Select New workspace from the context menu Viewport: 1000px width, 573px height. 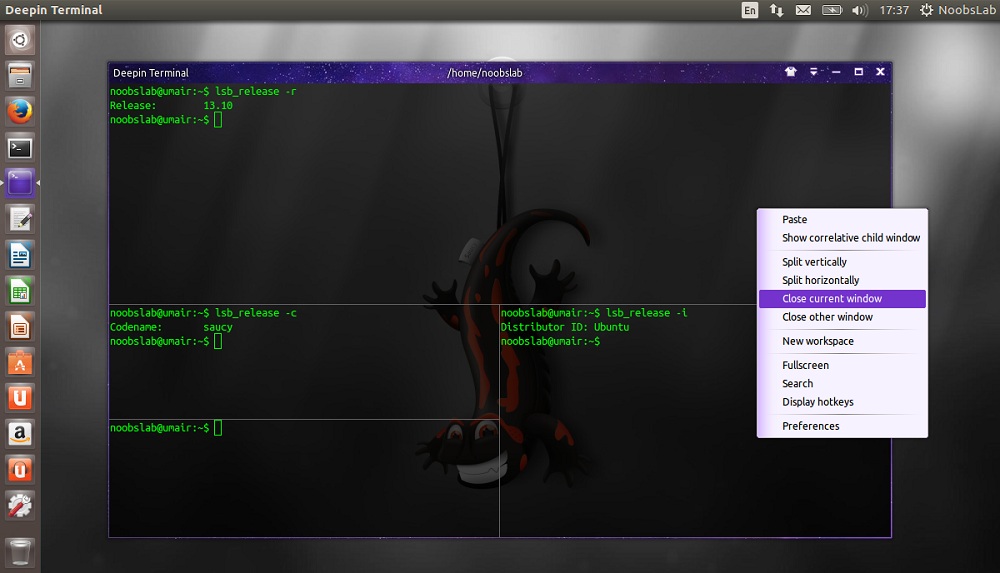(x=842, y=341)
